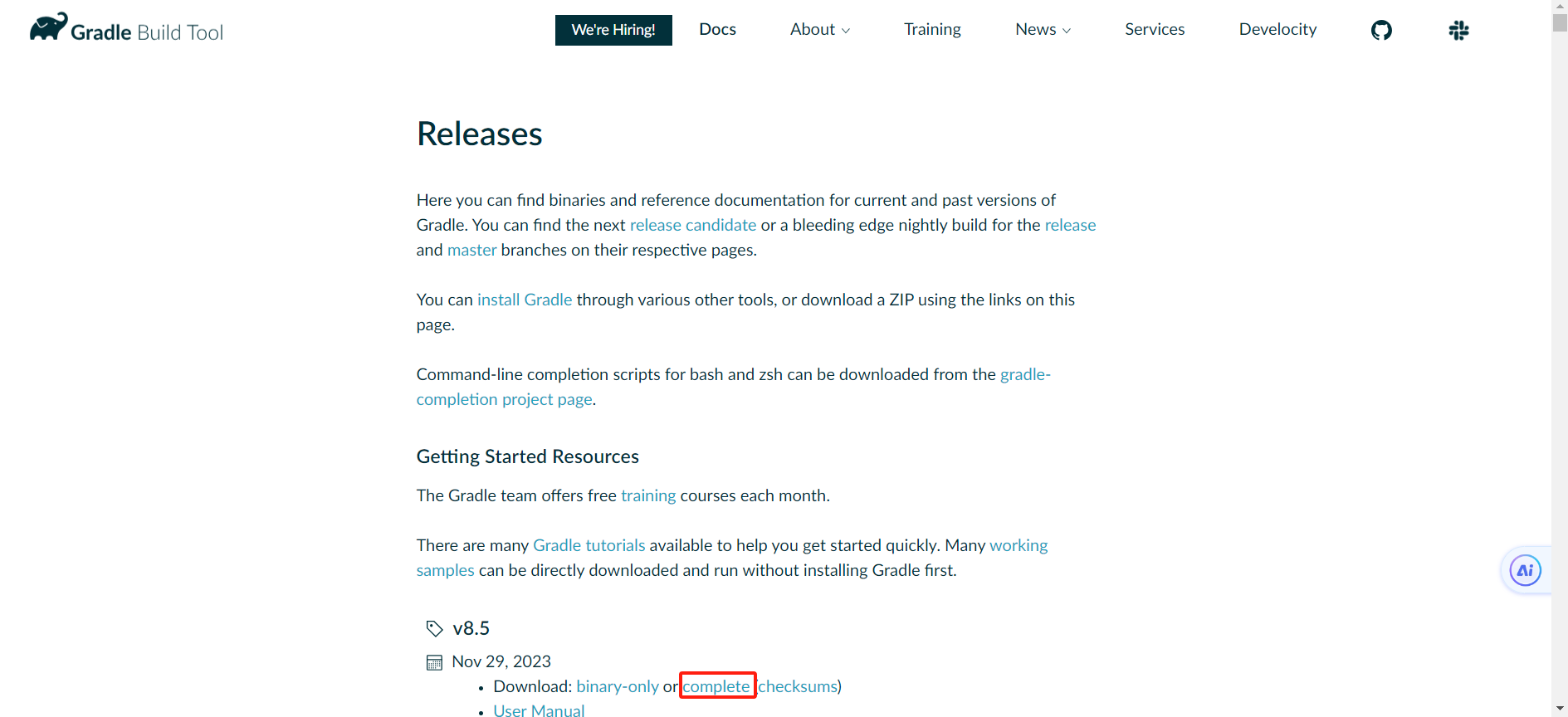Click the calendar icon beside Nov 29, 2023
Screen dimensions: 1568x717
point(434,662)
